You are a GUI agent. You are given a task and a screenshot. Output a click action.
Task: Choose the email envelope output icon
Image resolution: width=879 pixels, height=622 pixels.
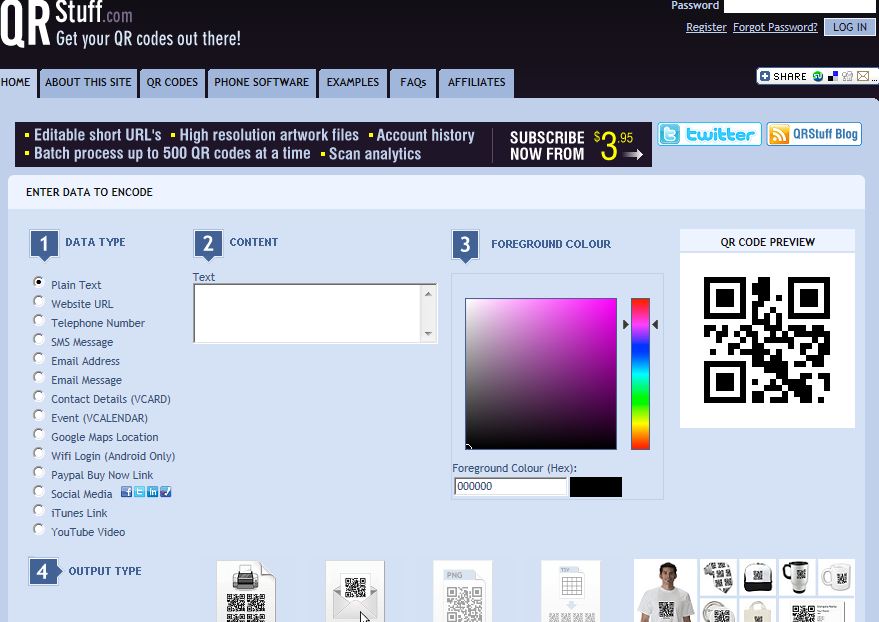(354, 593)
